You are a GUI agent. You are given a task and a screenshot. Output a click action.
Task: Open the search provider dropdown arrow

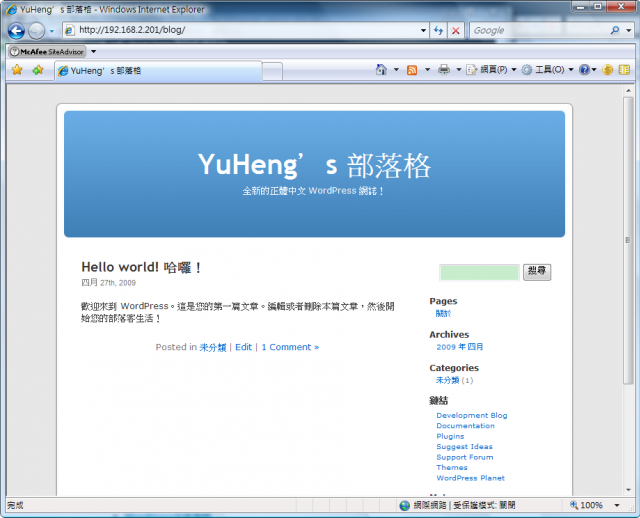point(629,30)
